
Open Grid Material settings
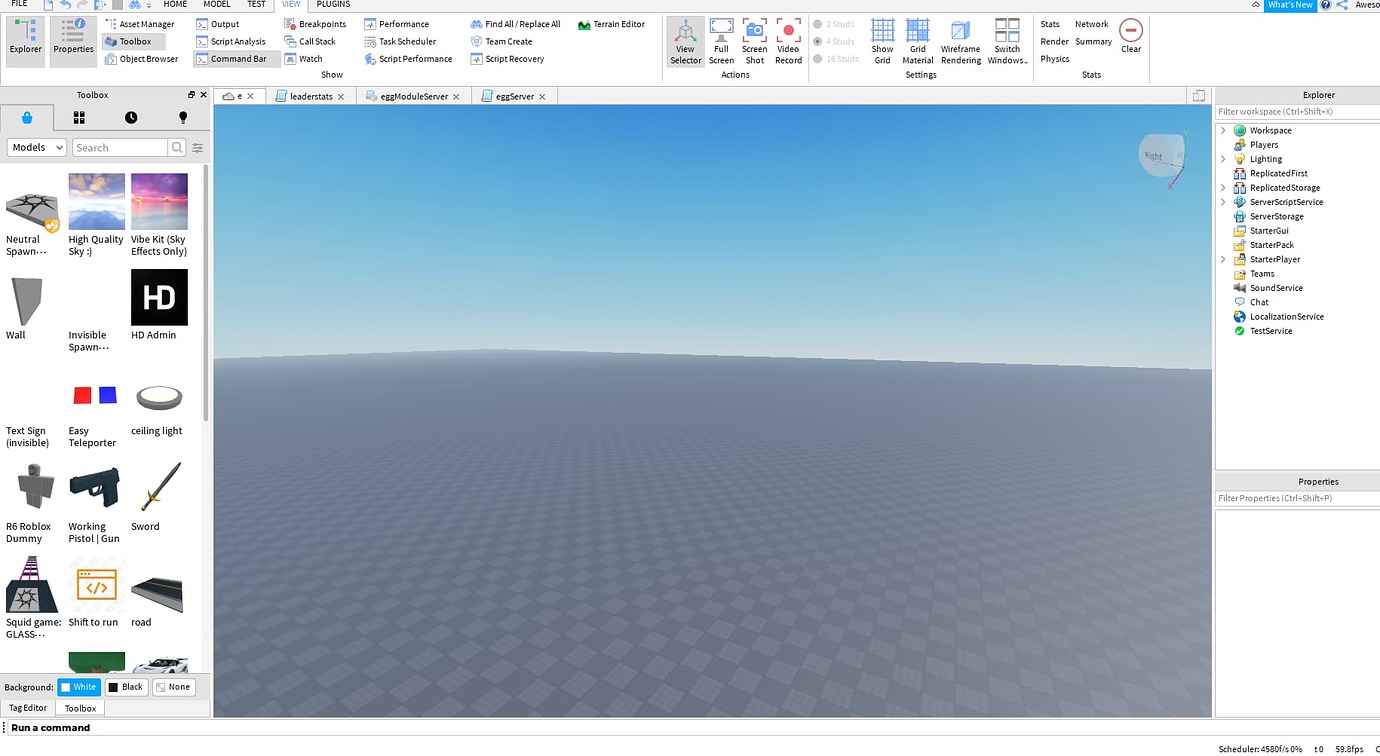tap(918, 41)
